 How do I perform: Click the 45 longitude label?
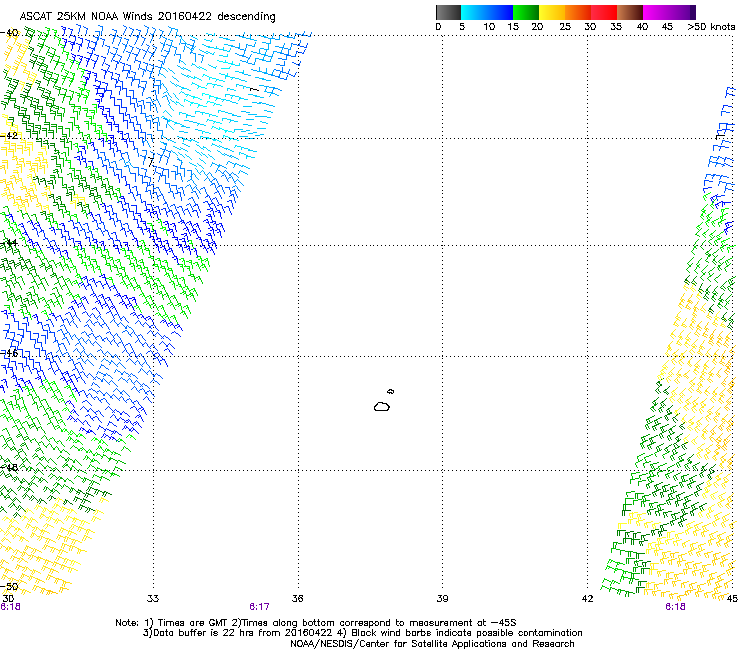tap(732, 599)
